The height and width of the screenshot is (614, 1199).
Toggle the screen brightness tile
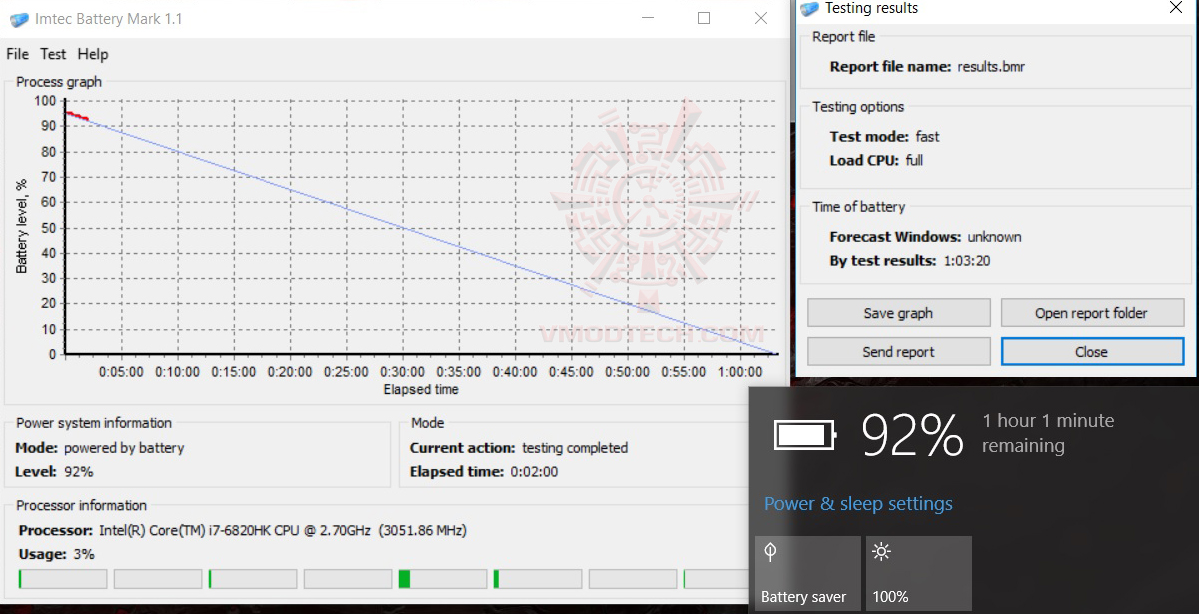coord(917,573)
